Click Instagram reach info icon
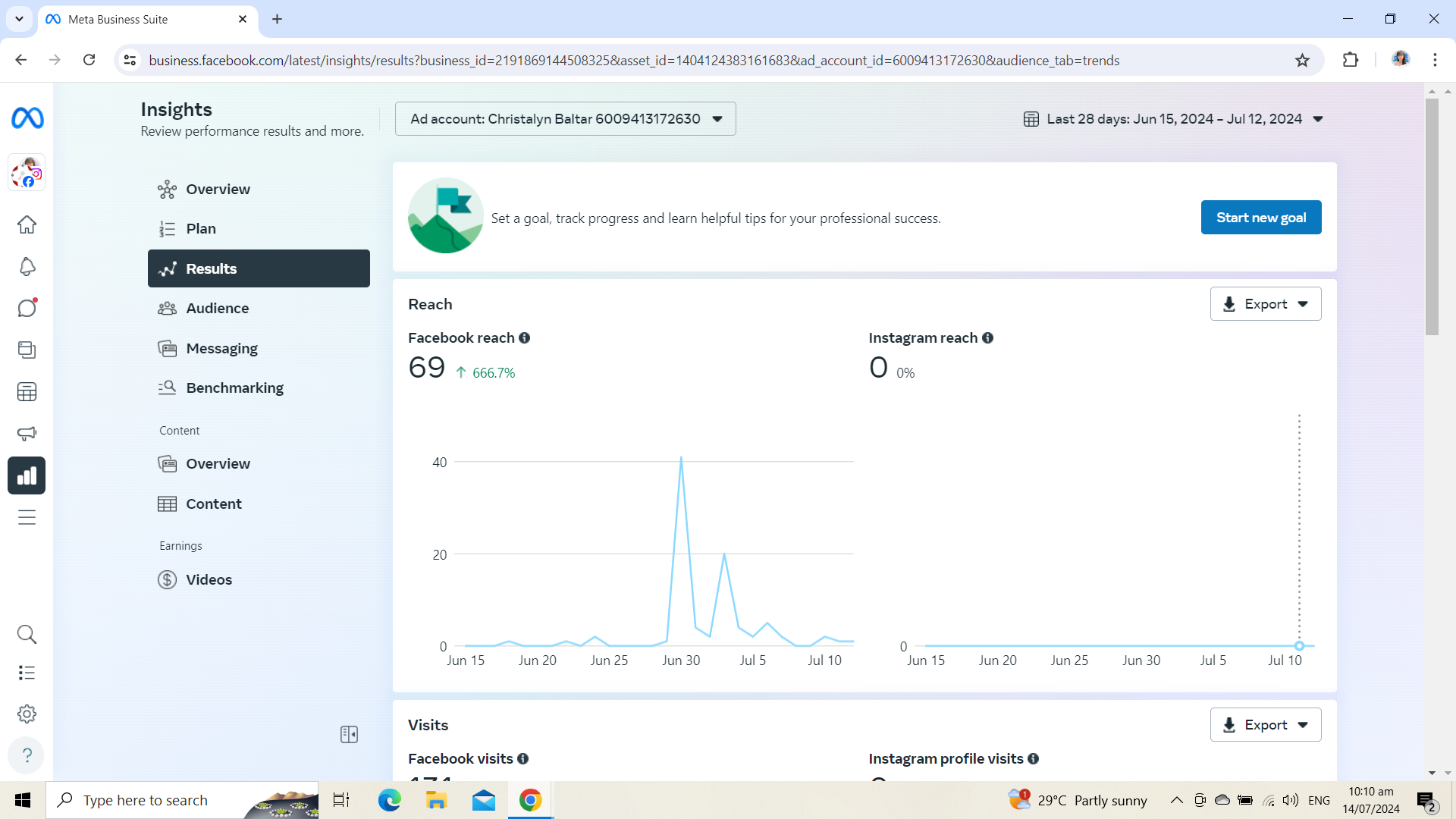1456x819 pixels. click(987, 338)
